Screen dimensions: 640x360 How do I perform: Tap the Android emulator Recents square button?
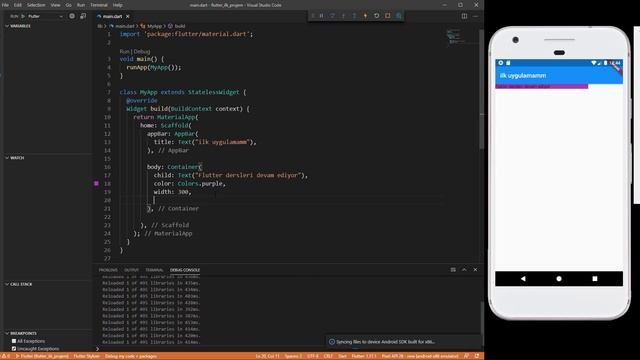coord(595,278)
